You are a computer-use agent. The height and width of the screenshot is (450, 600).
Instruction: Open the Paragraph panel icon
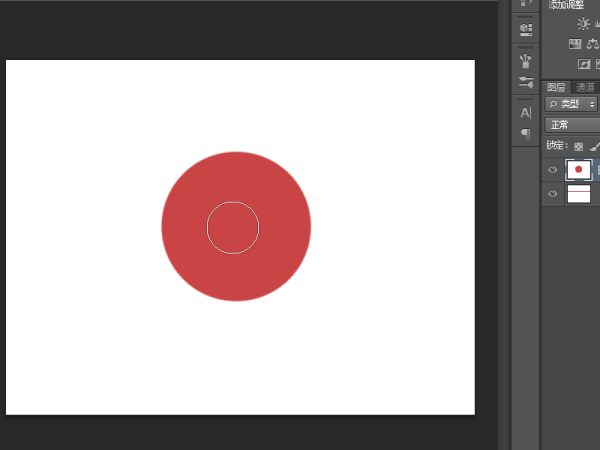526,134
